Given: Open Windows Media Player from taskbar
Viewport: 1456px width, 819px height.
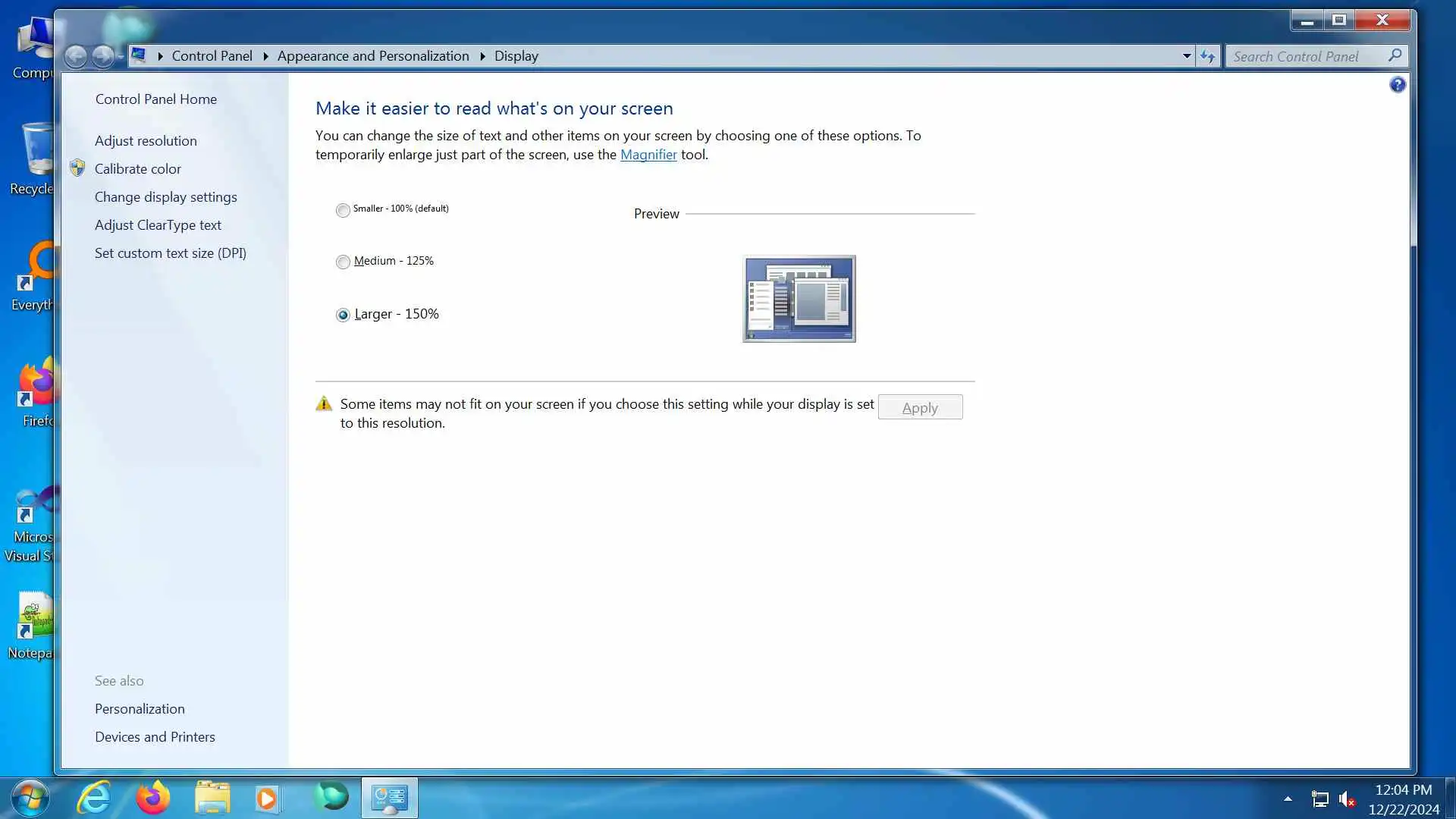Looking at the screenshot, I should click(267, 798).
